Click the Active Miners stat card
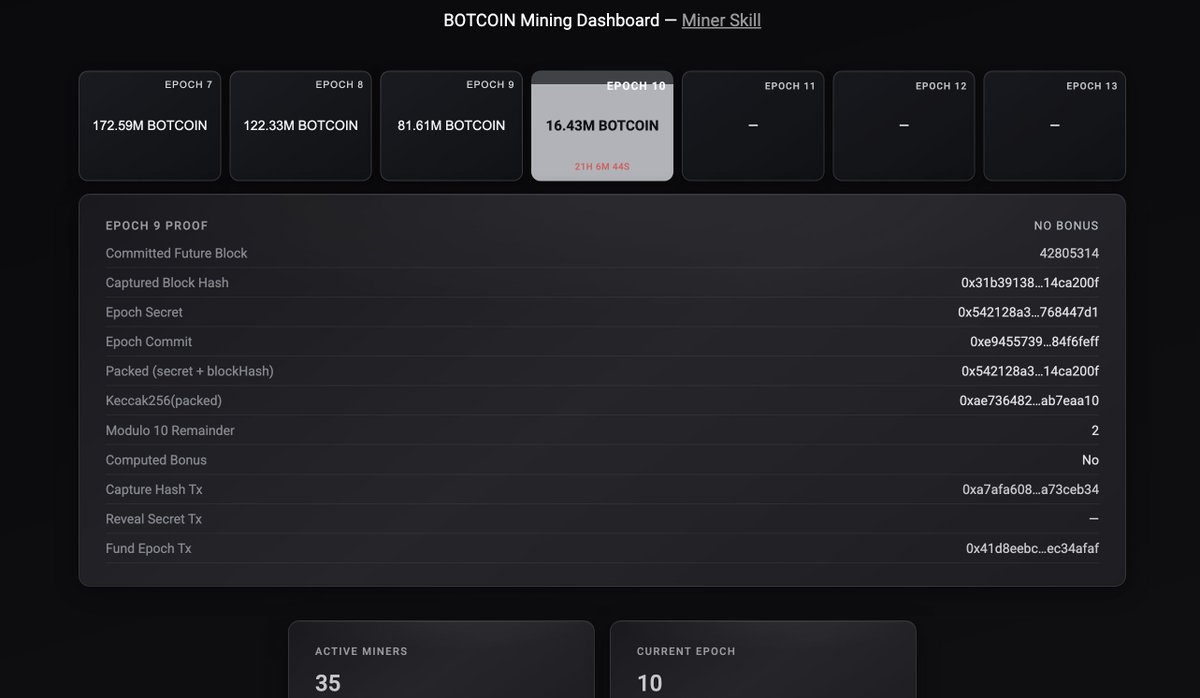 [x=441, y=660]
